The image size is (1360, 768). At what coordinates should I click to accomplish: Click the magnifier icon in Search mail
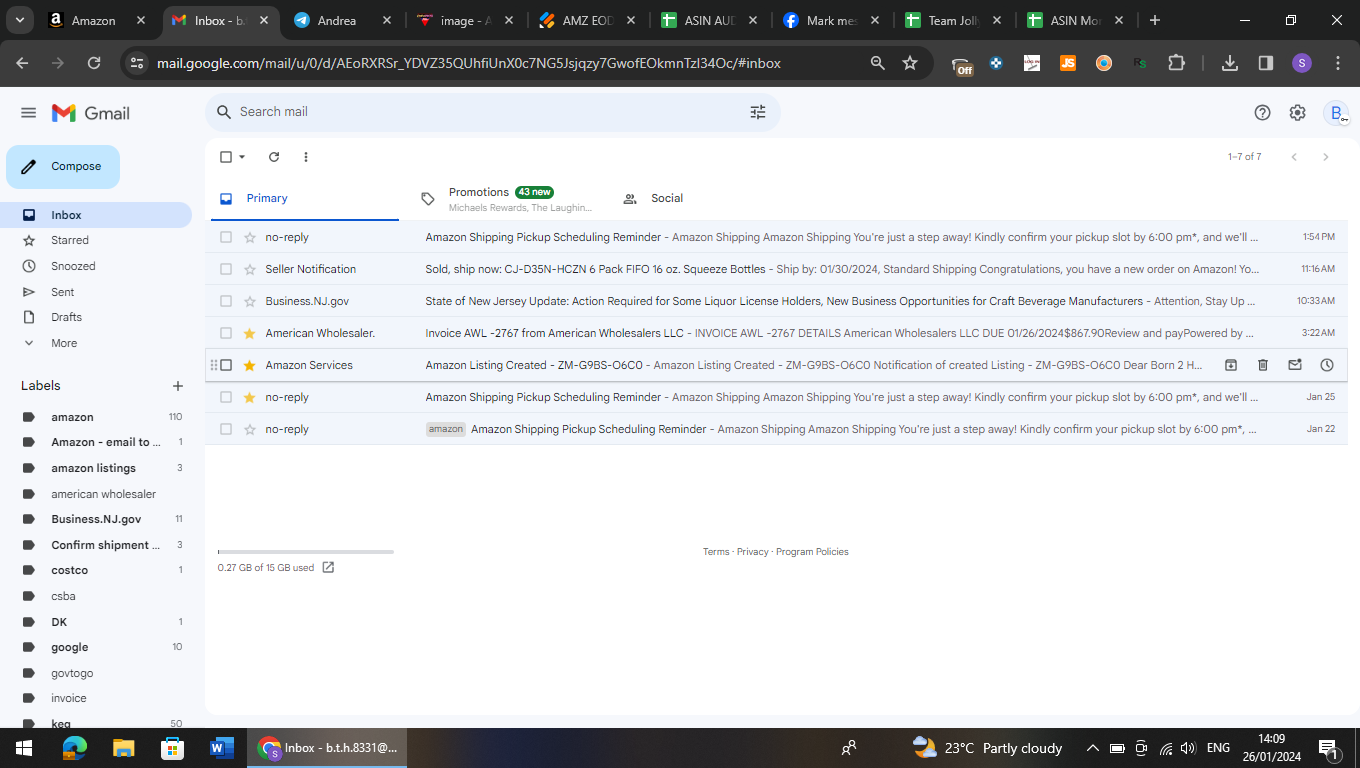224,112
